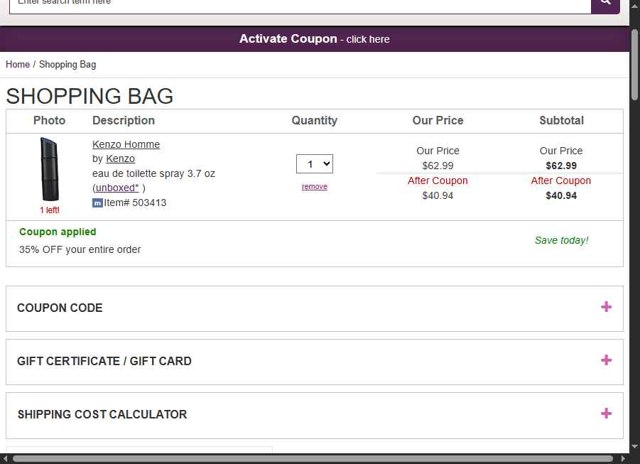Image resolution: width=640 pixels, height=464 pixels.
Task: Click the Kenzo Homme bottle thumbnail
Action: [49, 169]
